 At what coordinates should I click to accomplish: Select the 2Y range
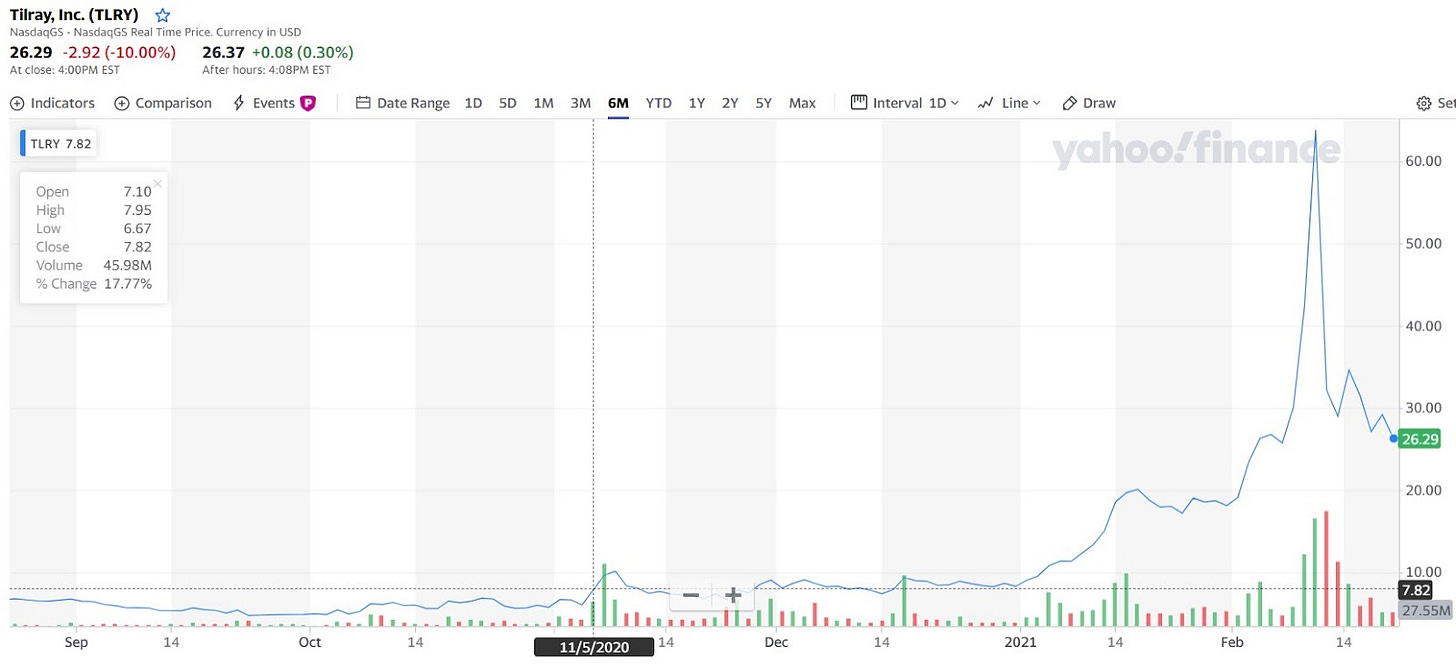[x=730, y=103]
